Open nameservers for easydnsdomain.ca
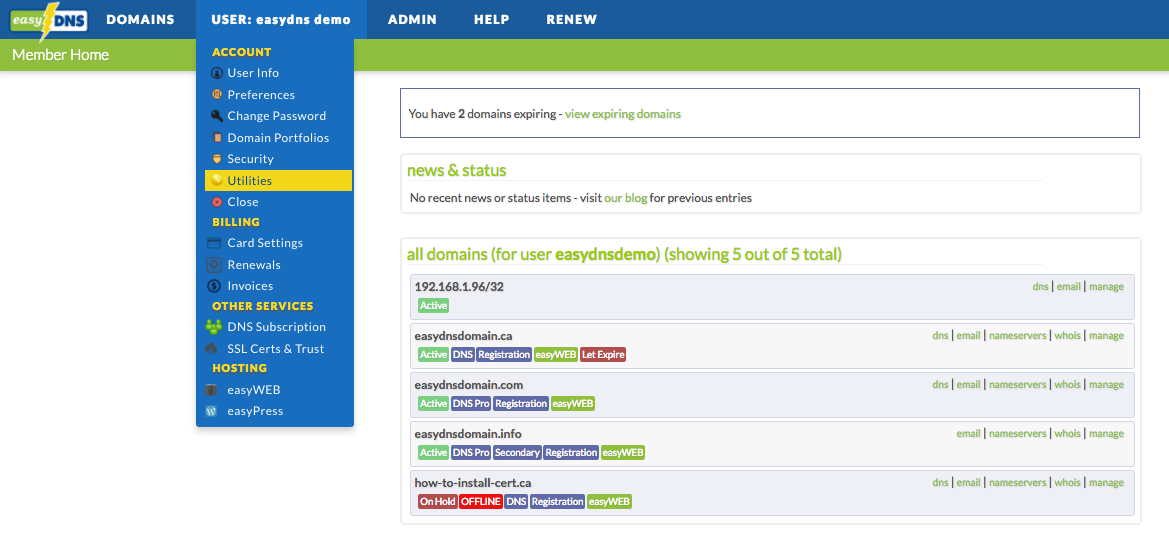Image resolution: width=1169 pixels, height=539 pixels. pos(1018,335)
